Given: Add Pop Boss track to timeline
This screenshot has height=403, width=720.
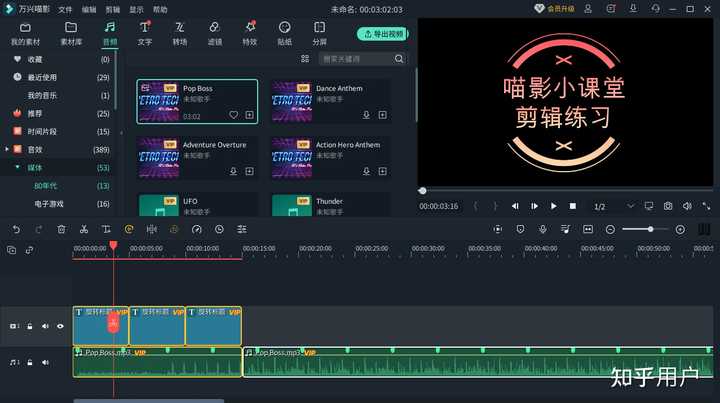Looking at the screenshot, I should (x=249, y=115).
